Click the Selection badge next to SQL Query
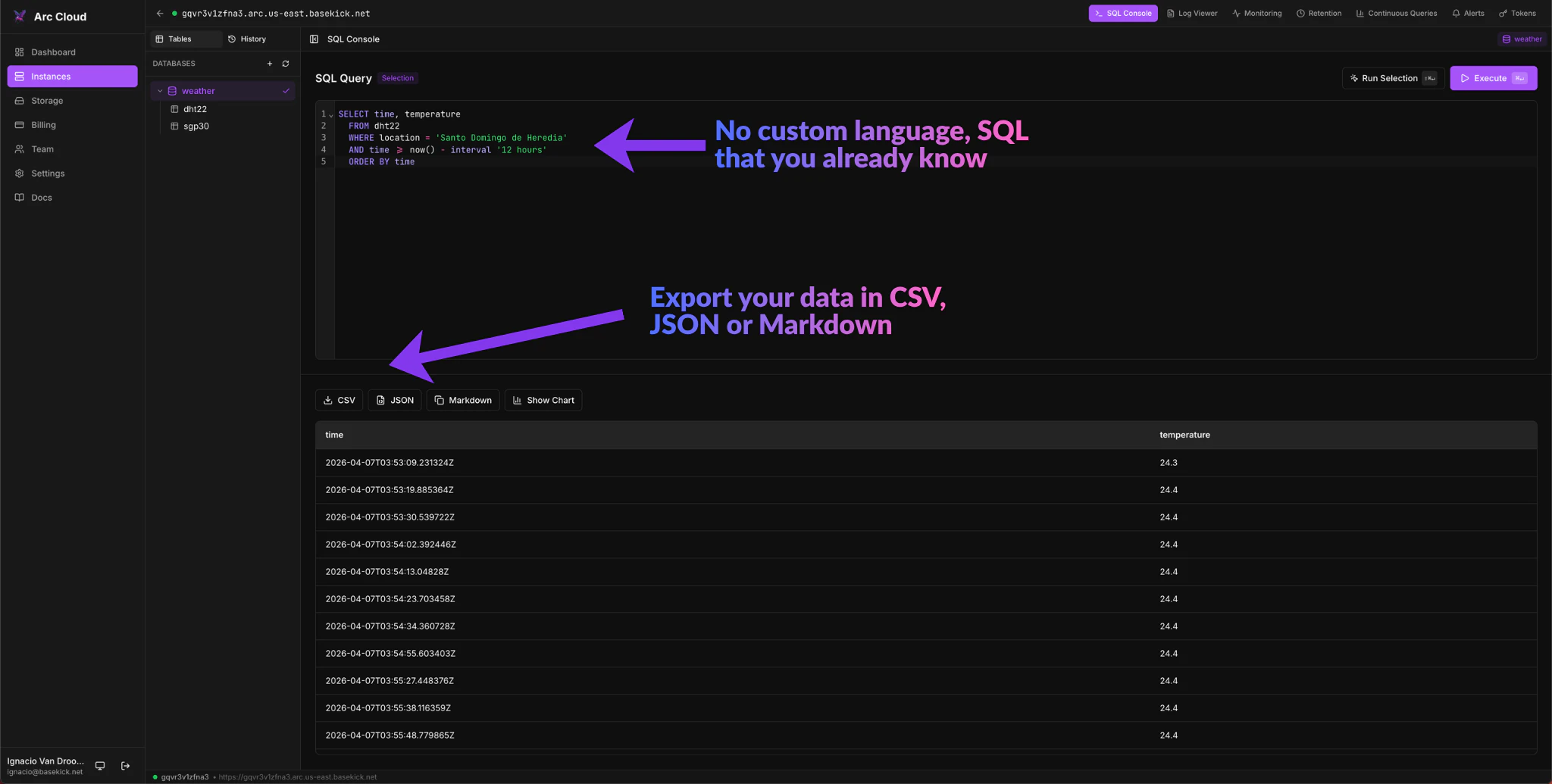 (x=398, y=78)
